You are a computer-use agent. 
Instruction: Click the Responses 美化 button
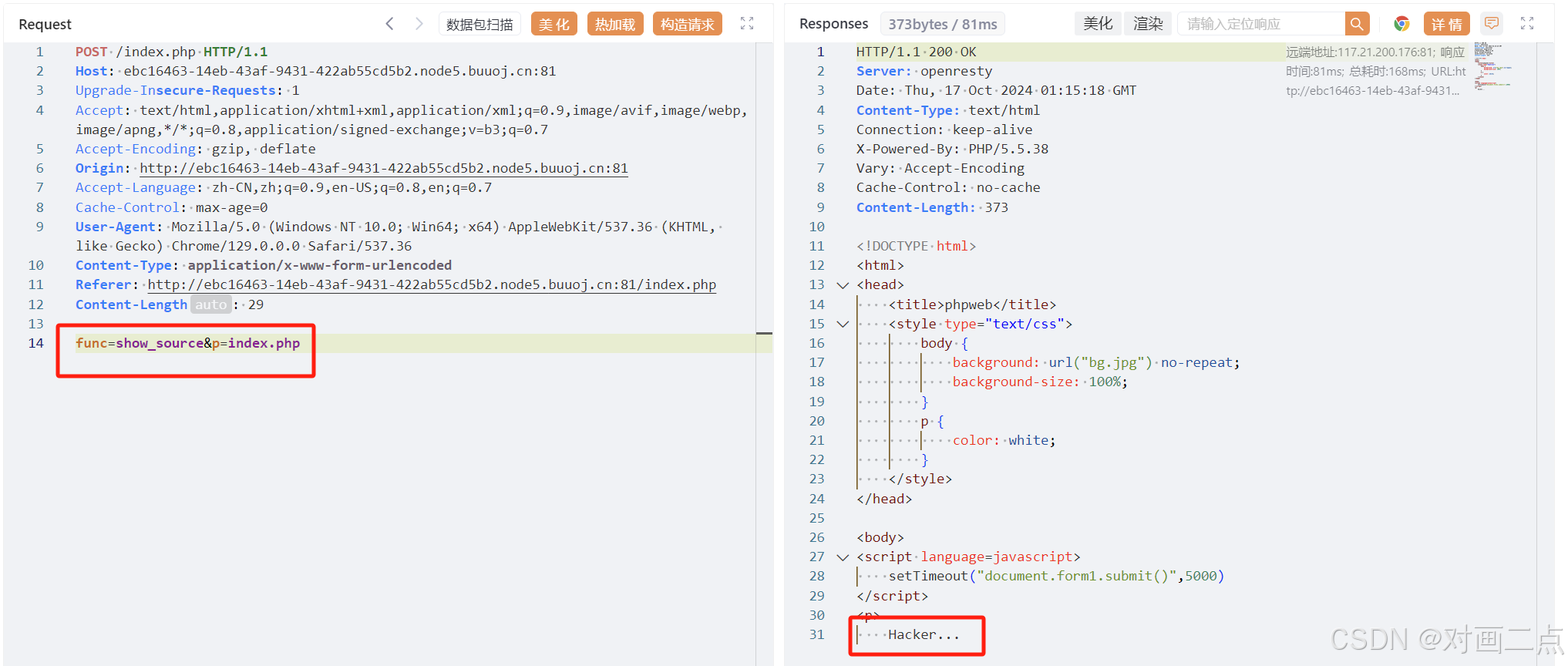1098,24
